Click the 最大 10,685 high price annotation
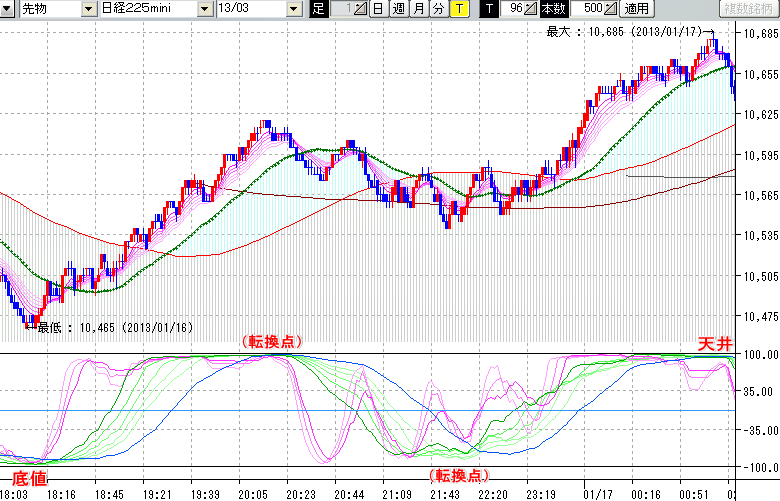This screenshot has width=780, height=501. [621, 32]
